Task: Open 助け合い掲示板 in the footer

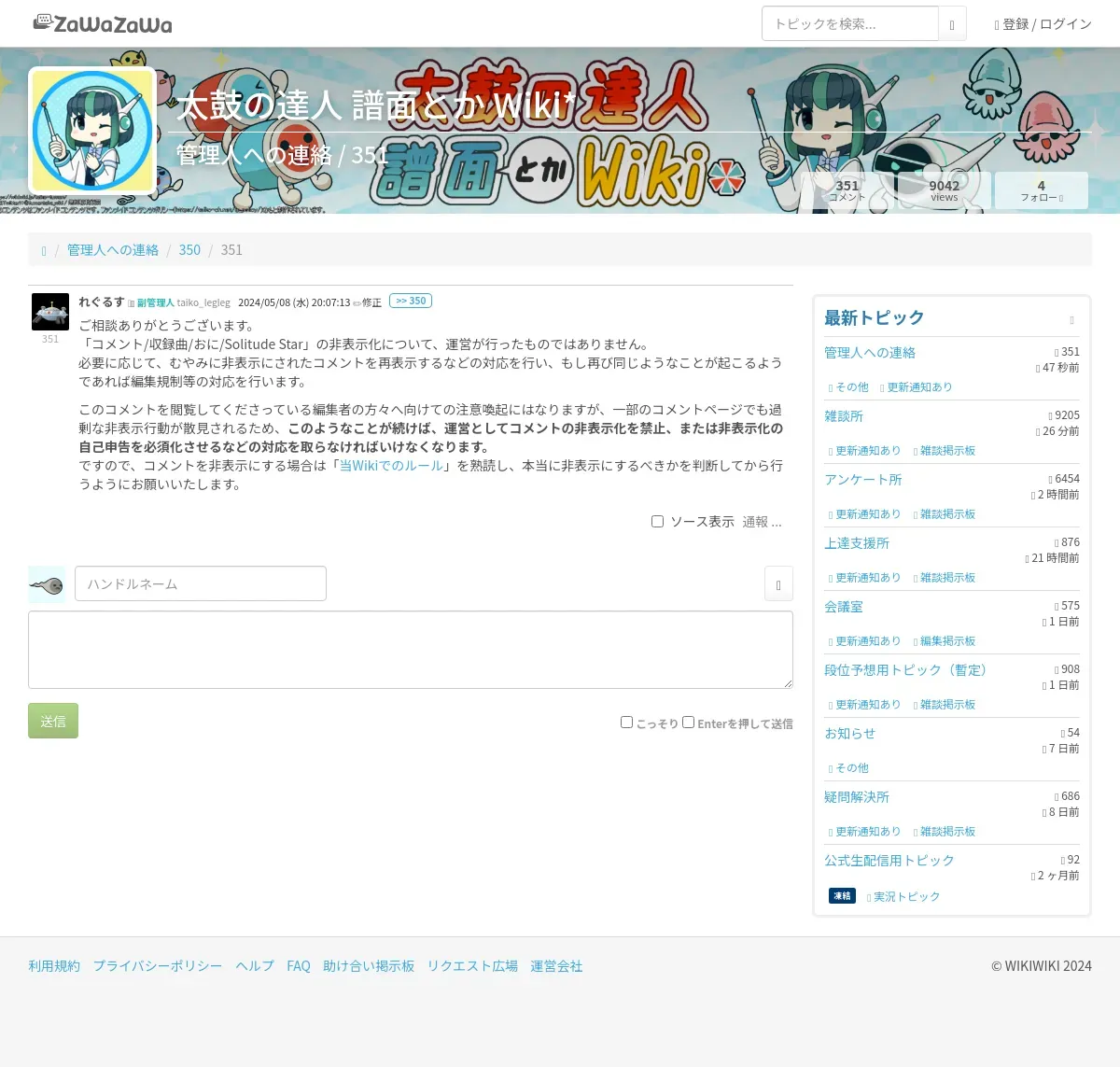Action: click(x=369, y=966)
